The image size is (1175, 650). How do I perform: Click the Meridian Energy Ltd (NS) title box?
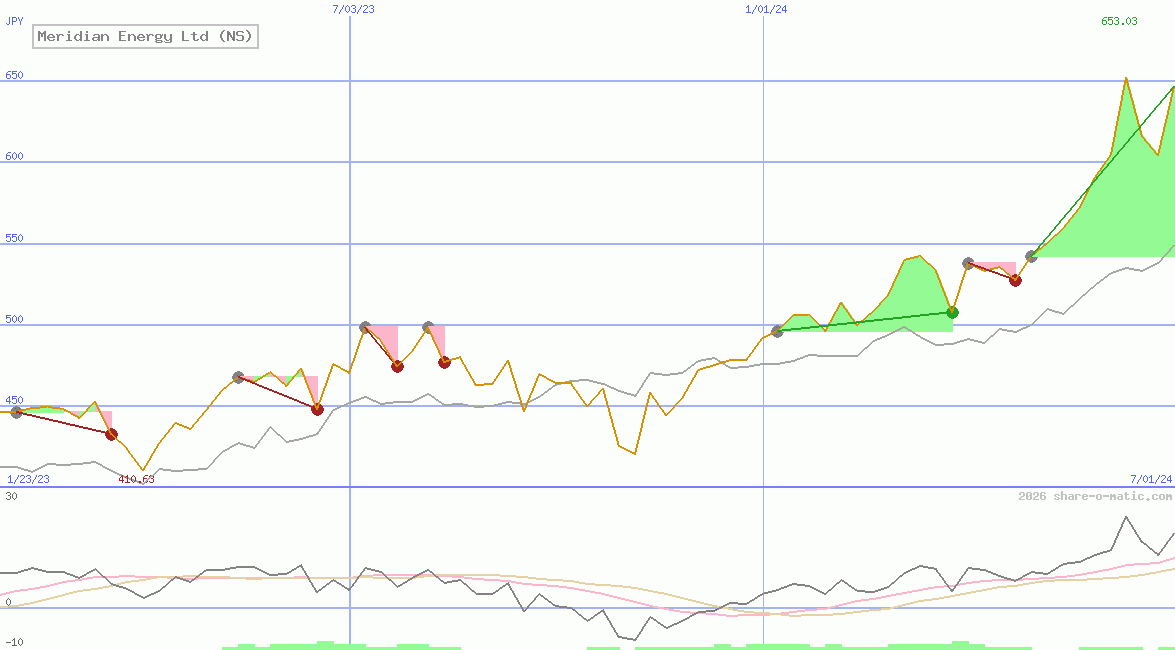coord(145,36)
